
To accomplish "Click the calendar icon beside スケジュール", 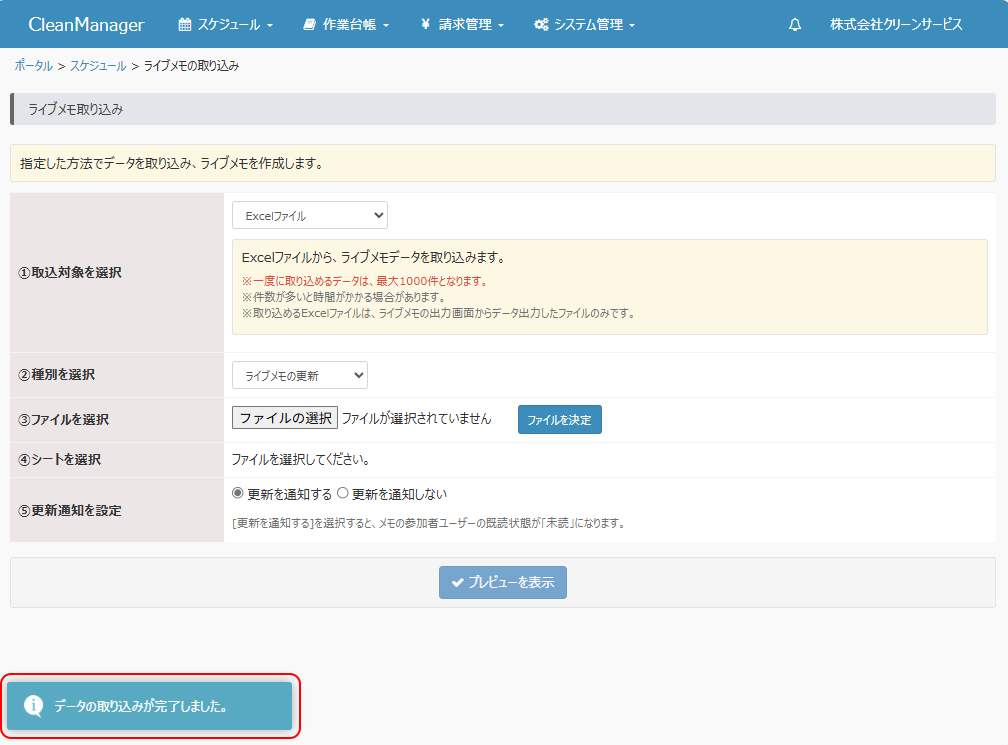I will pos(184,25).
